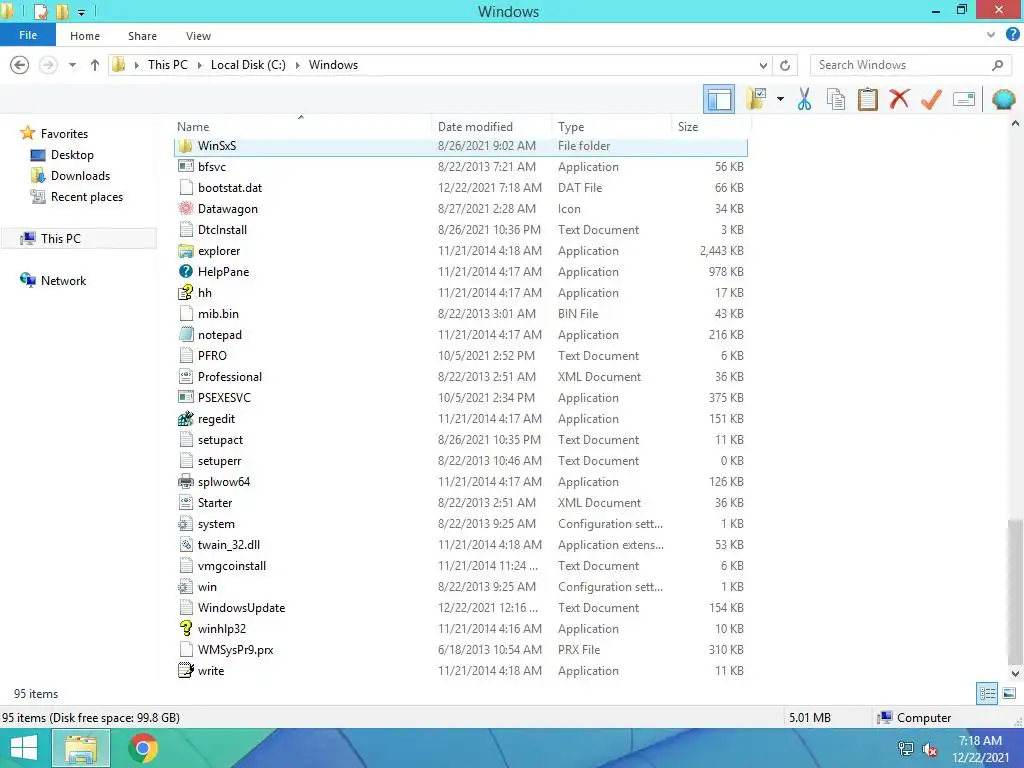The width and height of the screenshot is (1024, 768).
Task: Click the file list vertical scrollbar thumb
Action: tap(1015, 591)
